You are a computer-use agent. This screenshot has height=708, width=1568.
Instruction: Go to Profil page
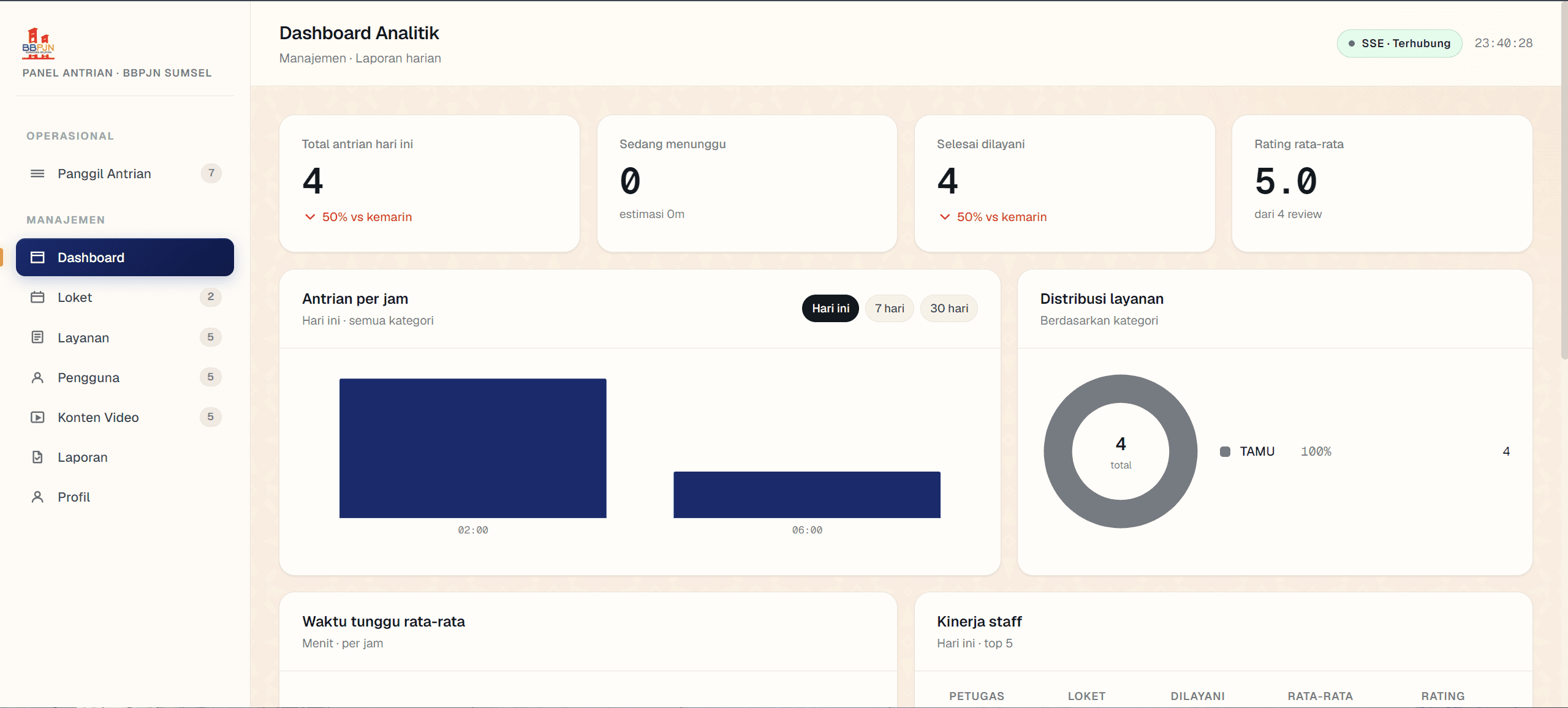point(125,497)
